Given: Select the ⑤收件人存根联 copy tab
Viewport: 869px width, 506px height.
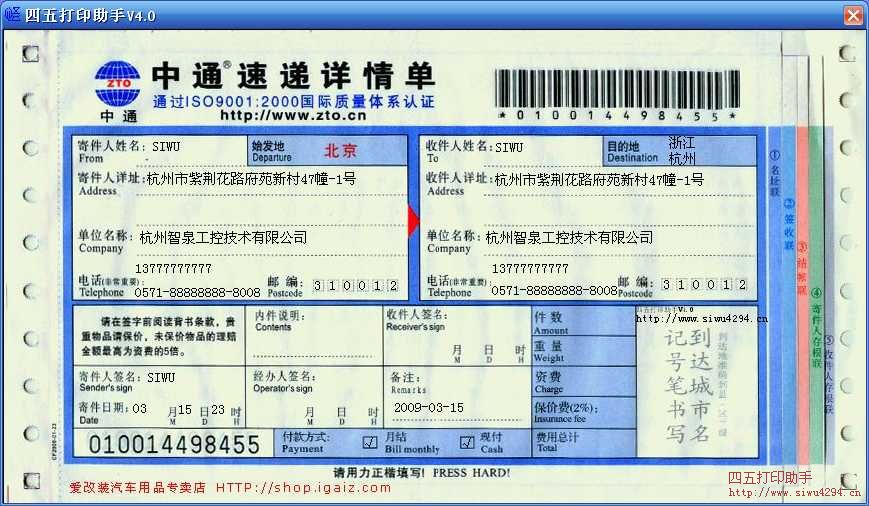Looking at the screenshot, I should pyautogui.click(x=829, y=375).
